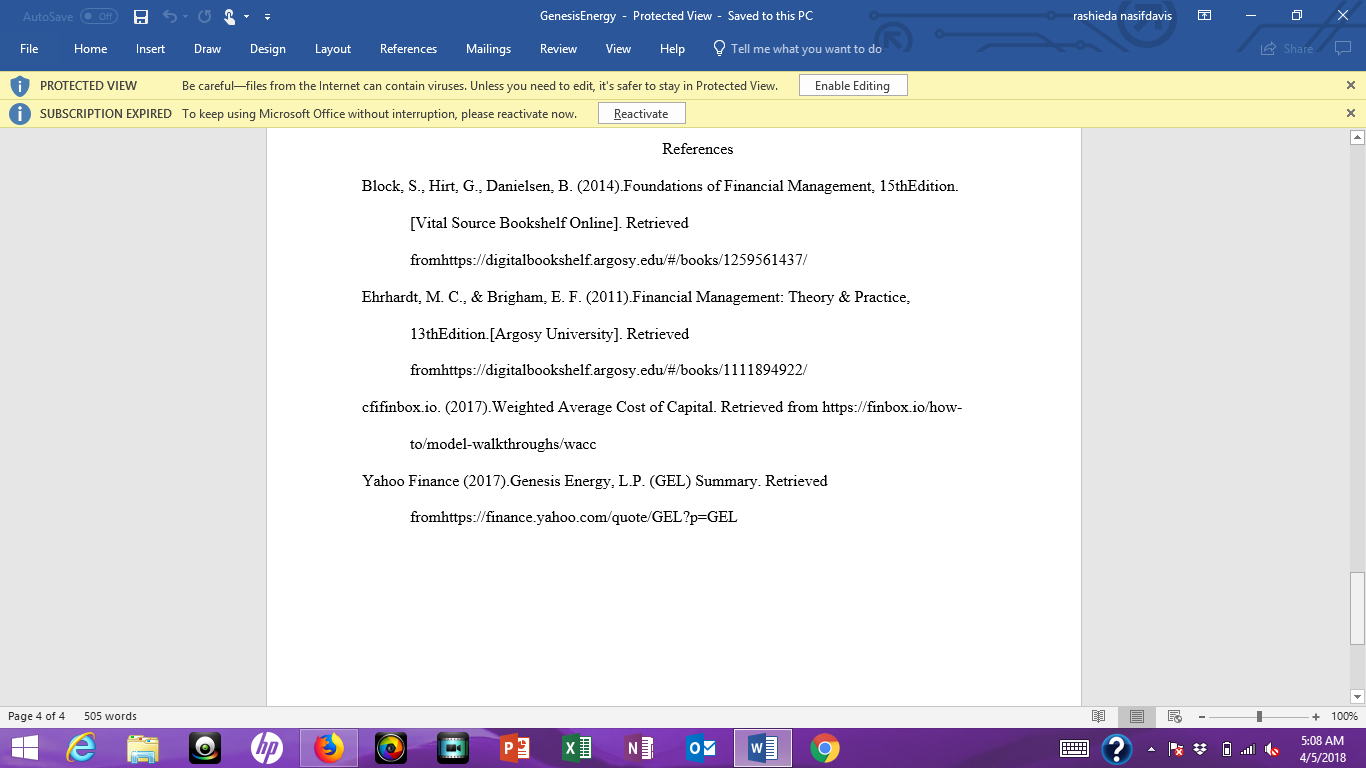Open the File menu
This screenshot has height=768, width=1366.
coord(29,49)
